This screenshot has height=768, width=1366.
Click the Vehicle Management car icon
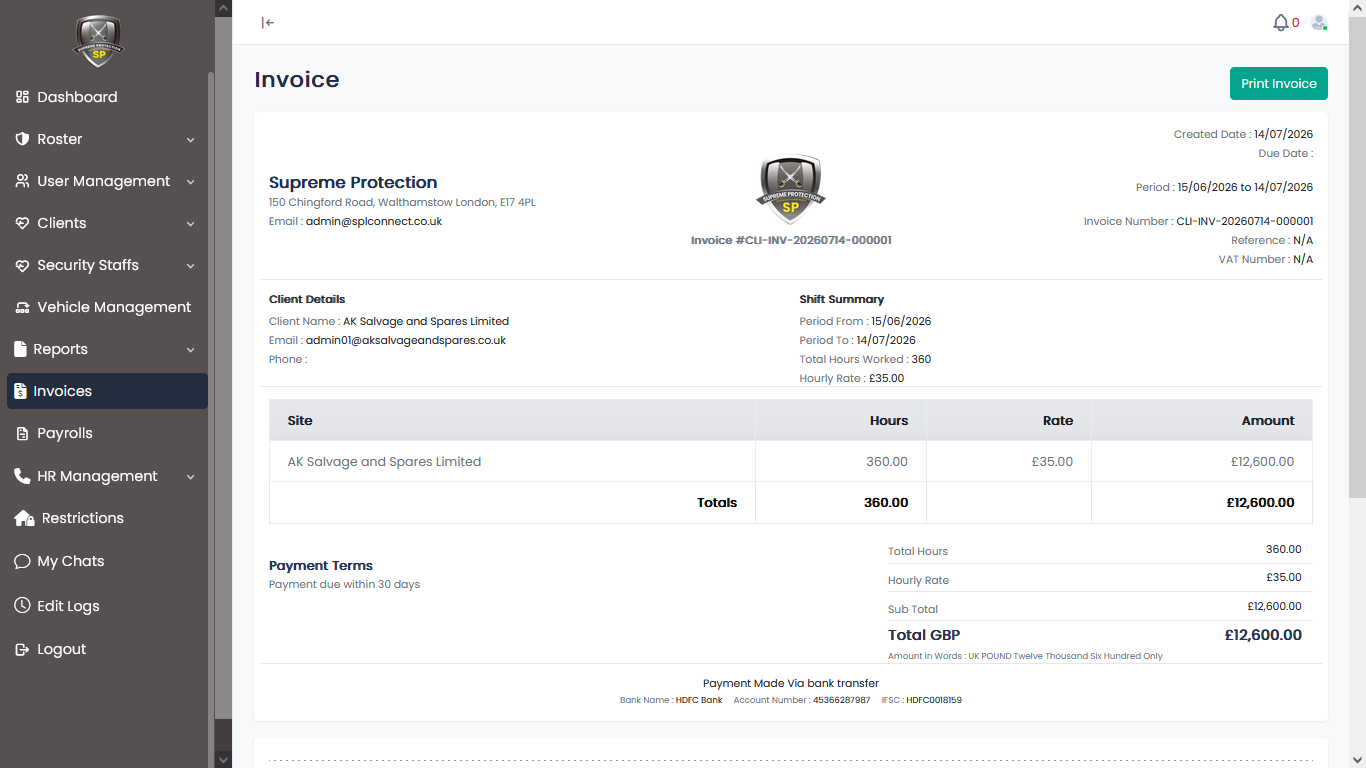22,307
